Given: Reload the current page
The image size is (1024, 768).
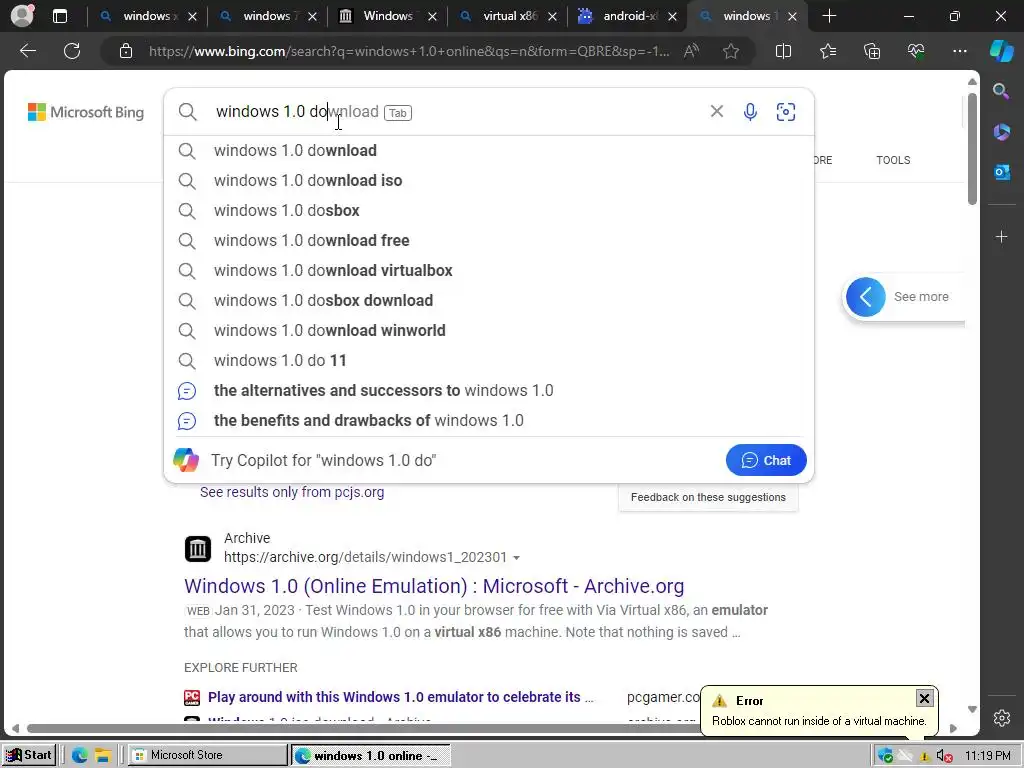Looking at the screenshot, I should pos(72,51).
